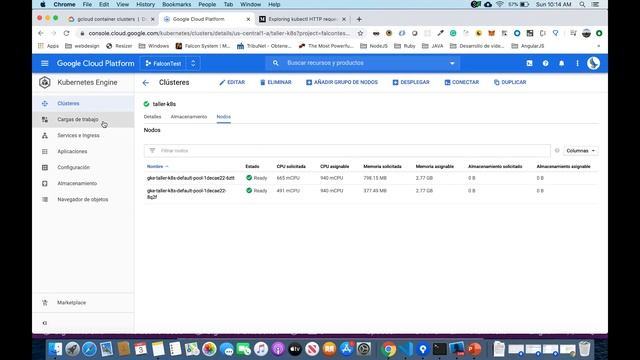Sort by the Nombre column header
The height and width of the screenshot is (360, 640).
(x=157, y=167)
